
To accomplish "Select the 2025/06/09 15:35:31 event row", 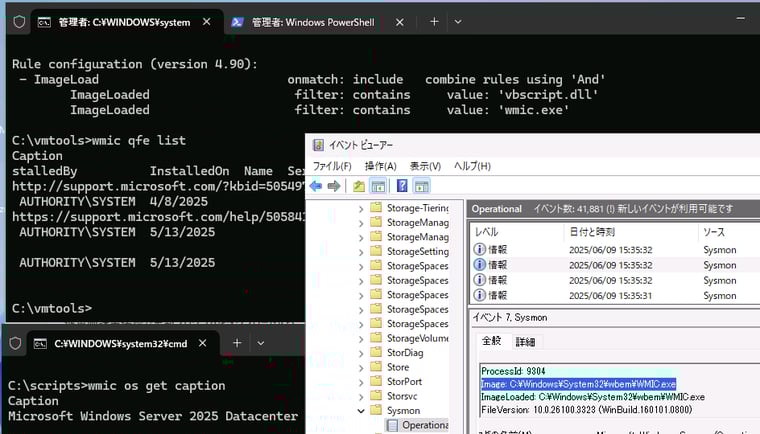I will (x=616, y=295).
